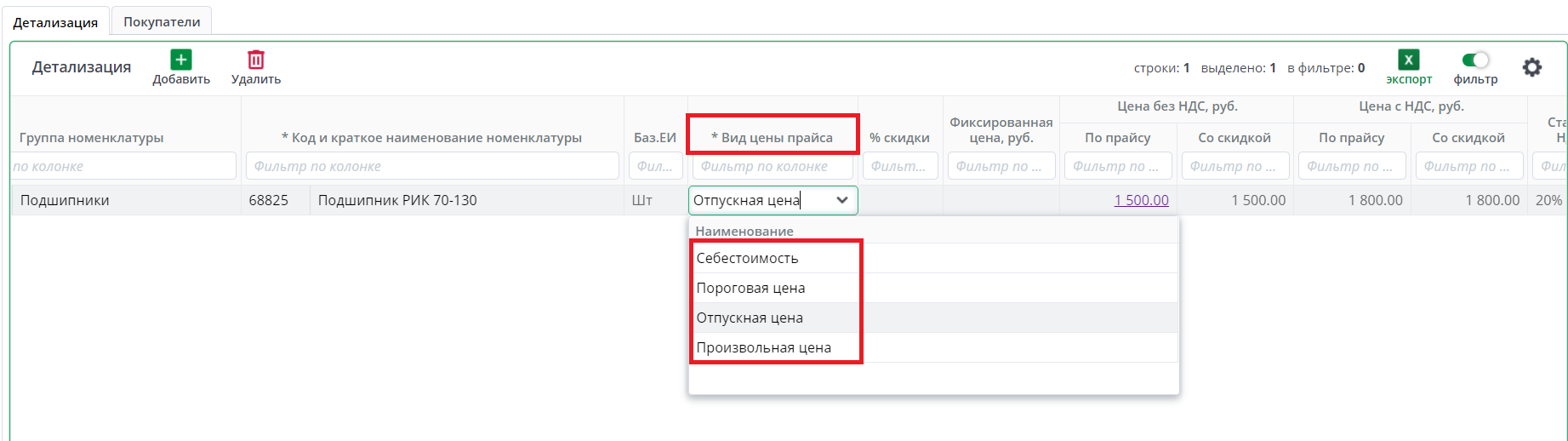The height and width of the screenshot is (441, 1568).
Task: Click the green Add plus icon
Action: (x=180, y=60)
